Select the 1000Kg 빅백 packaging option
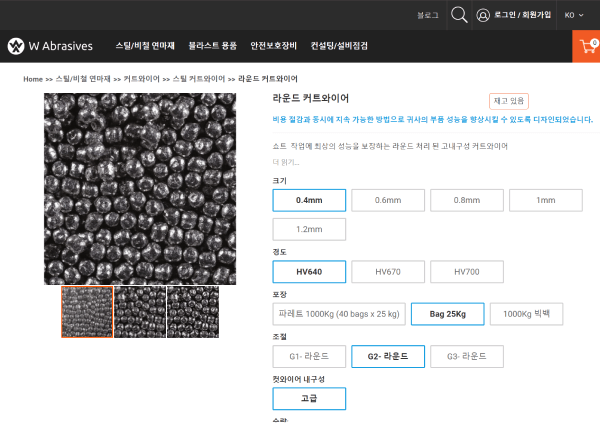Image resolution: width=600 pixels, height=423 pixels. click(x=526, y=314)
